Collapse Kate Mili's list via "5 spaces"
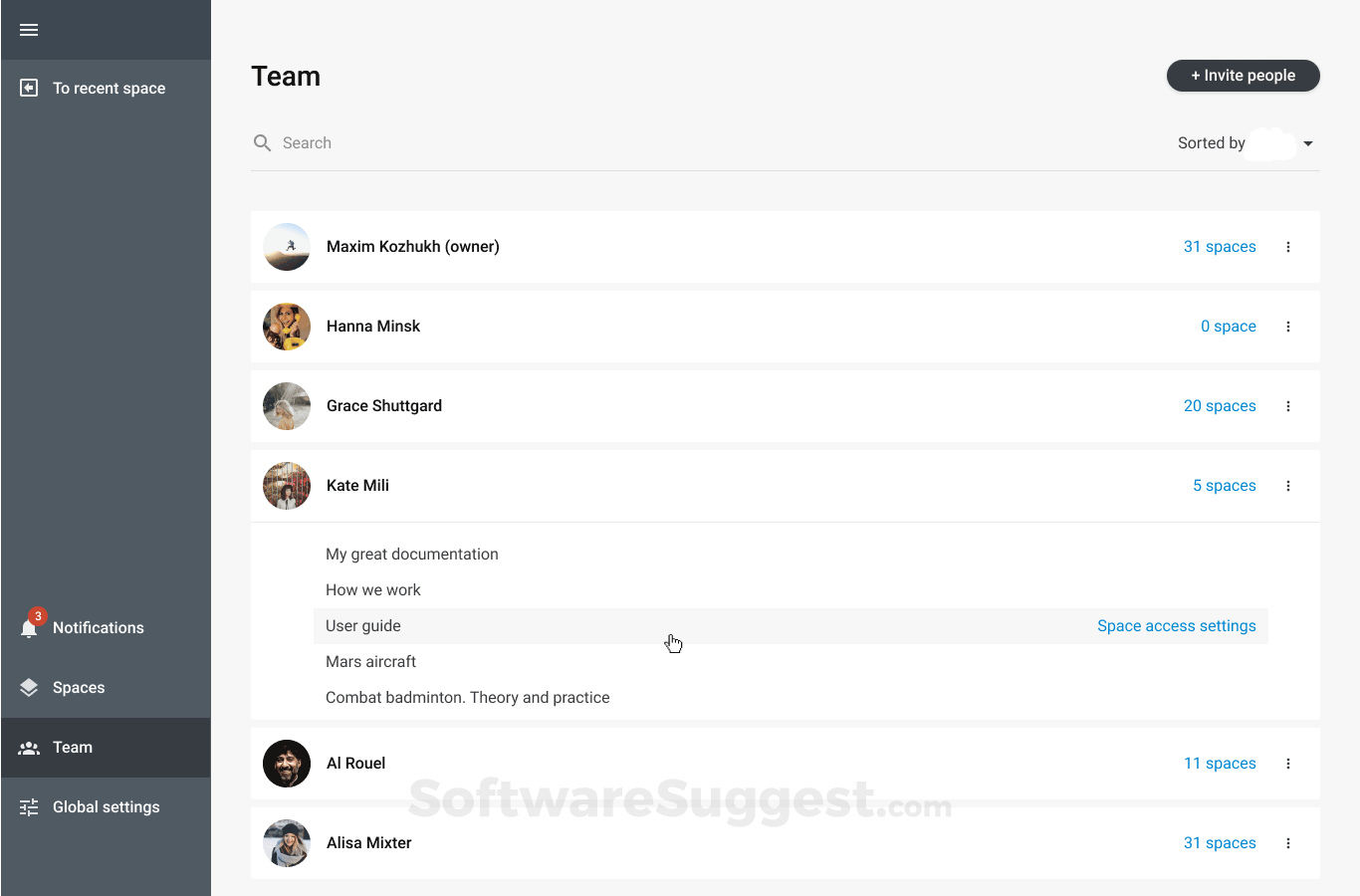This screenshot has width=1360, height=896. click(x=1225, y=485)
